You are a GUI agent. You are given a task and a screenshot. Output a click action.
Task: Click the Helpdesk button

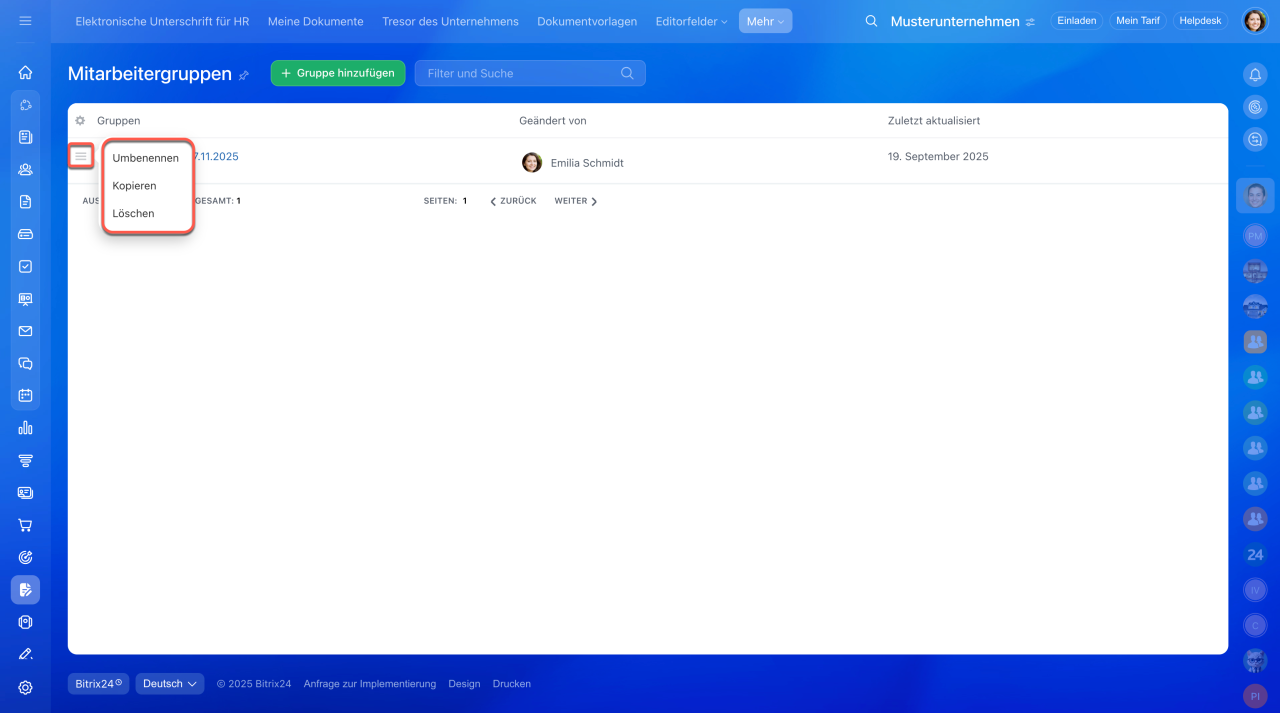coord(1201,21)
